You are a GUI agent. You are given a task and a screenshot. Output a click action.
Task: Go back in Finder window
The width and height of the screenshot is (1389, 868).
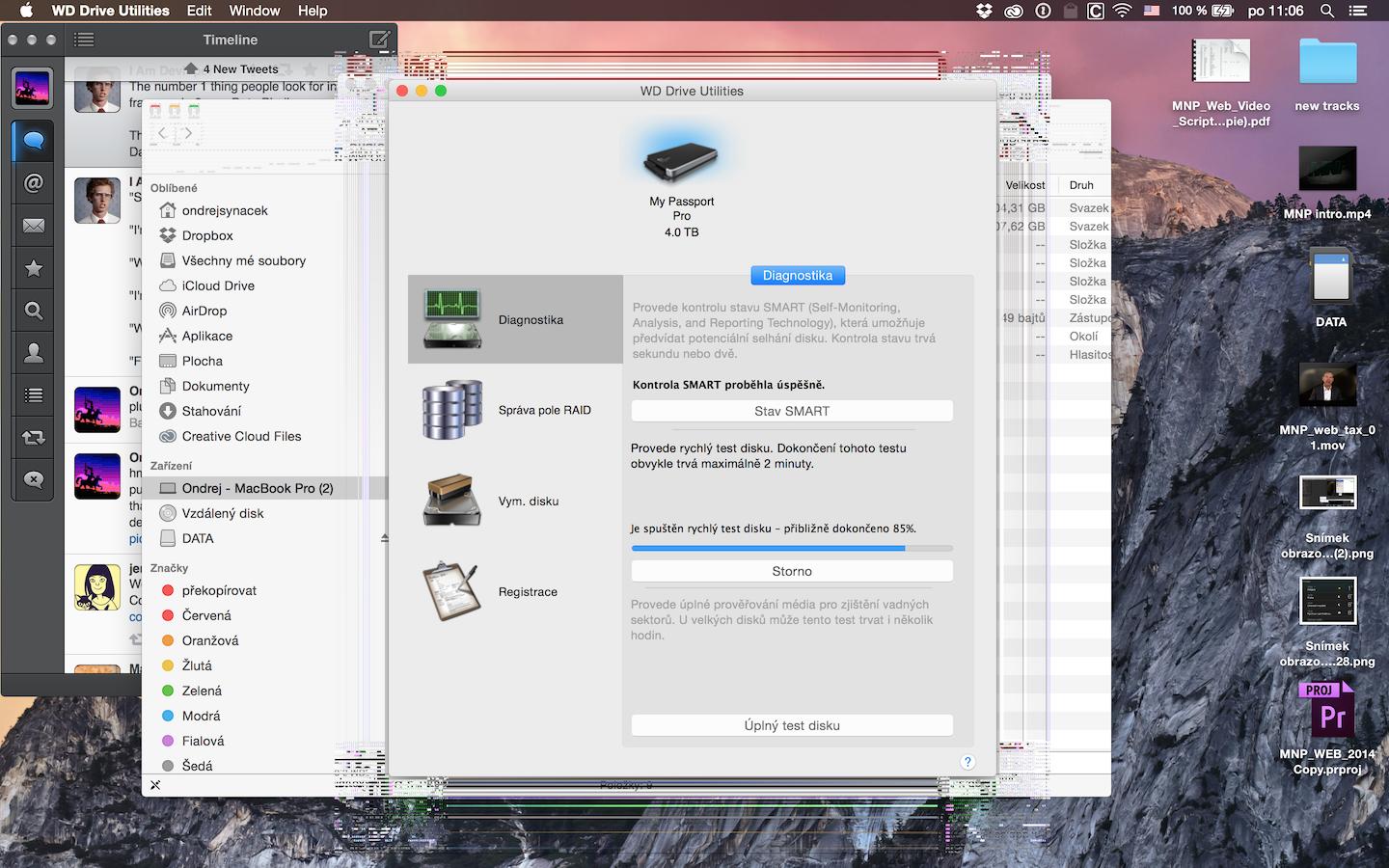tap(162, 133)
